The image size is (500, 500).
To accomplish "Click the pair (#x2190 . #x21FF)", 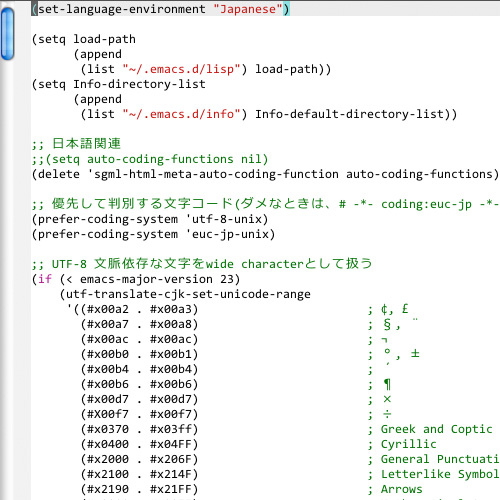I will [x=139, y=489].
